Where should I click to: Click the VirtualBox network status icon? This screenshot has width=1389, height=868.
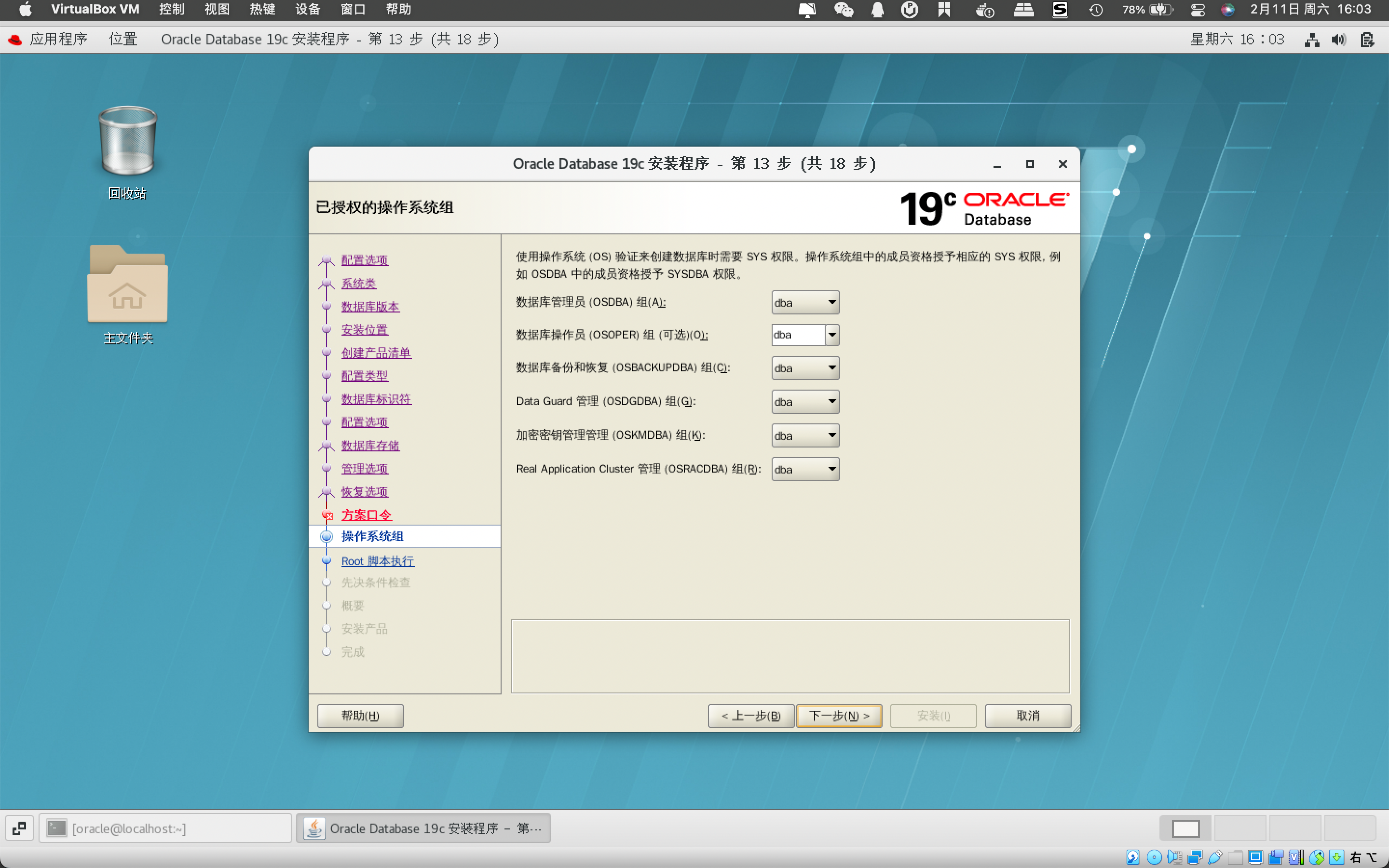click(x=1196, y=858)
